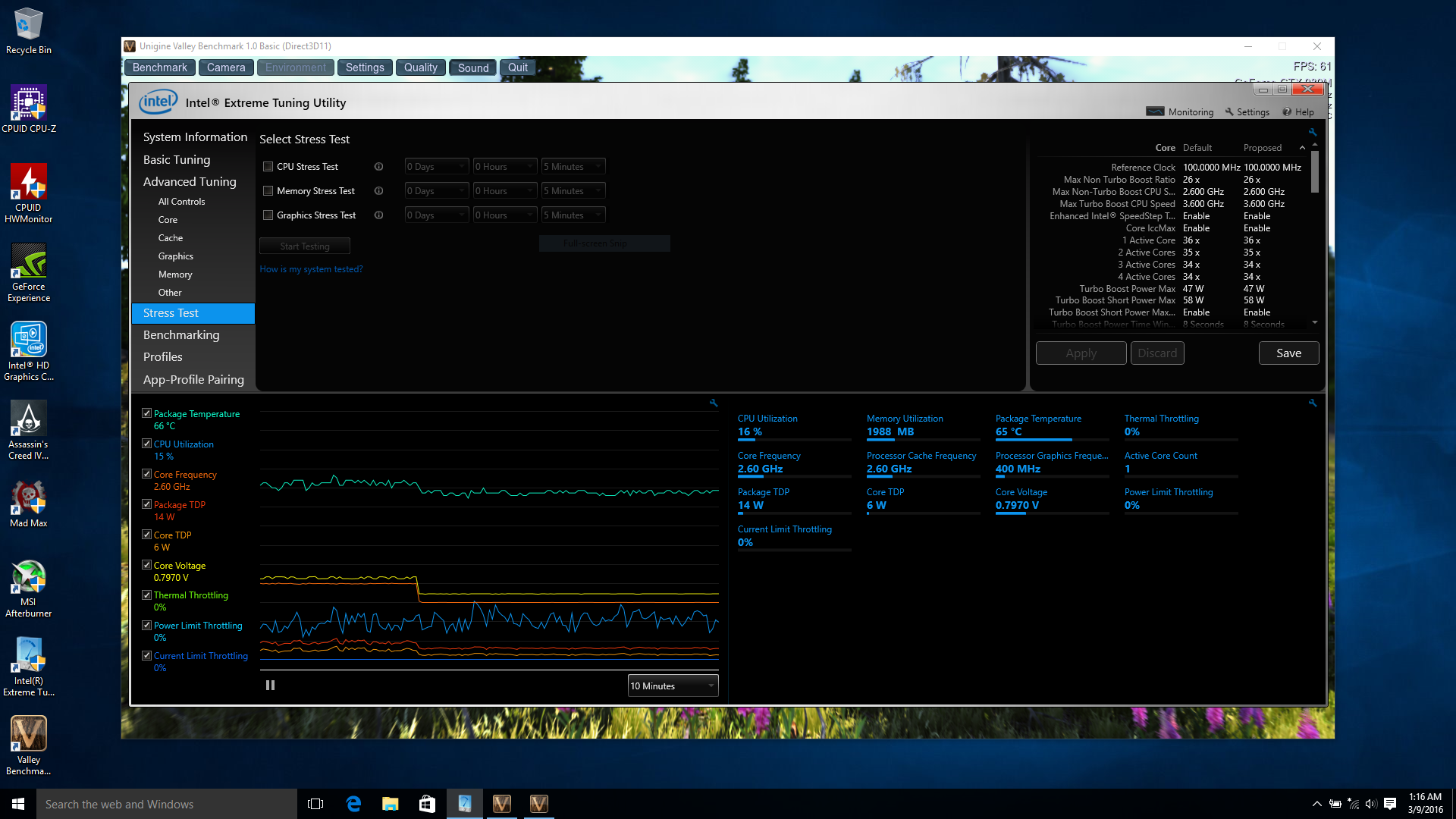
Task: Open the Intel HD Graphics Control Panel icon
Action: tap(29, 351)
